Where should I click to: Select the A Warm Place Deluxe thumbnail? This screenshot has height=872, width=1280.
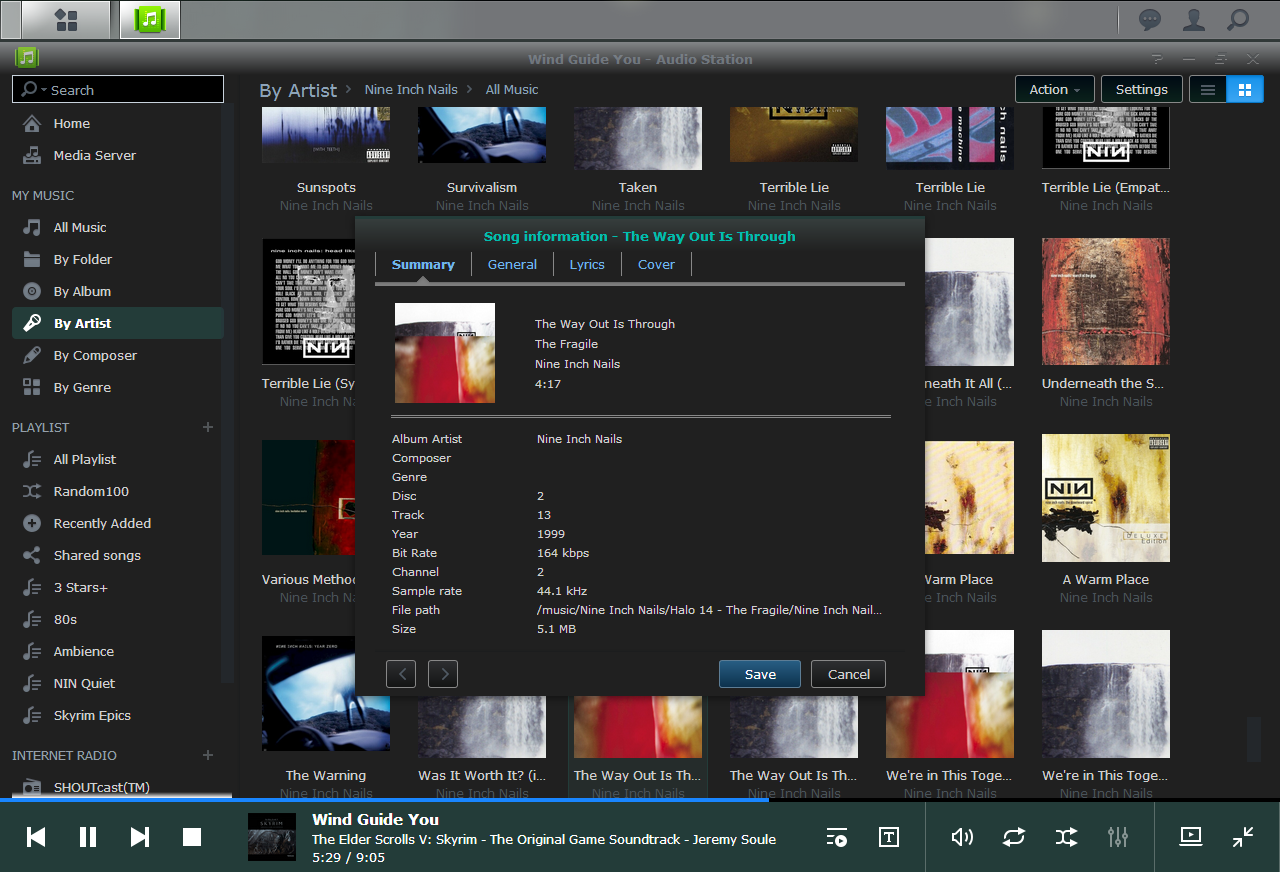[x=1106, y=498]
